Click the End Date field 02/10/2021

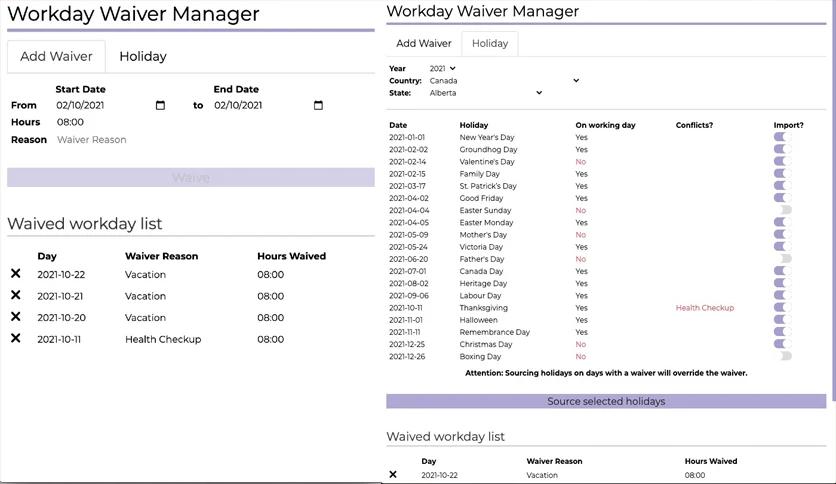pyautogui.click(x=269, y=106)
